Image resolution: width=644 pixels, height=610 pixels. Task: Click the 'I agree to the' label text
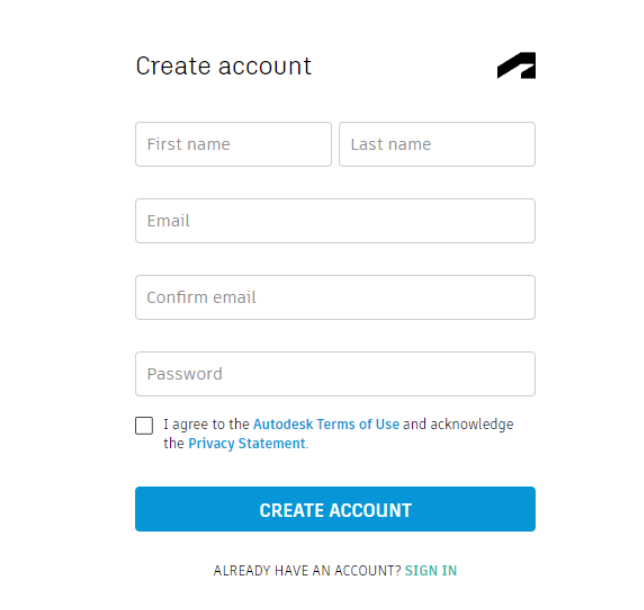[x=206, y=424]
